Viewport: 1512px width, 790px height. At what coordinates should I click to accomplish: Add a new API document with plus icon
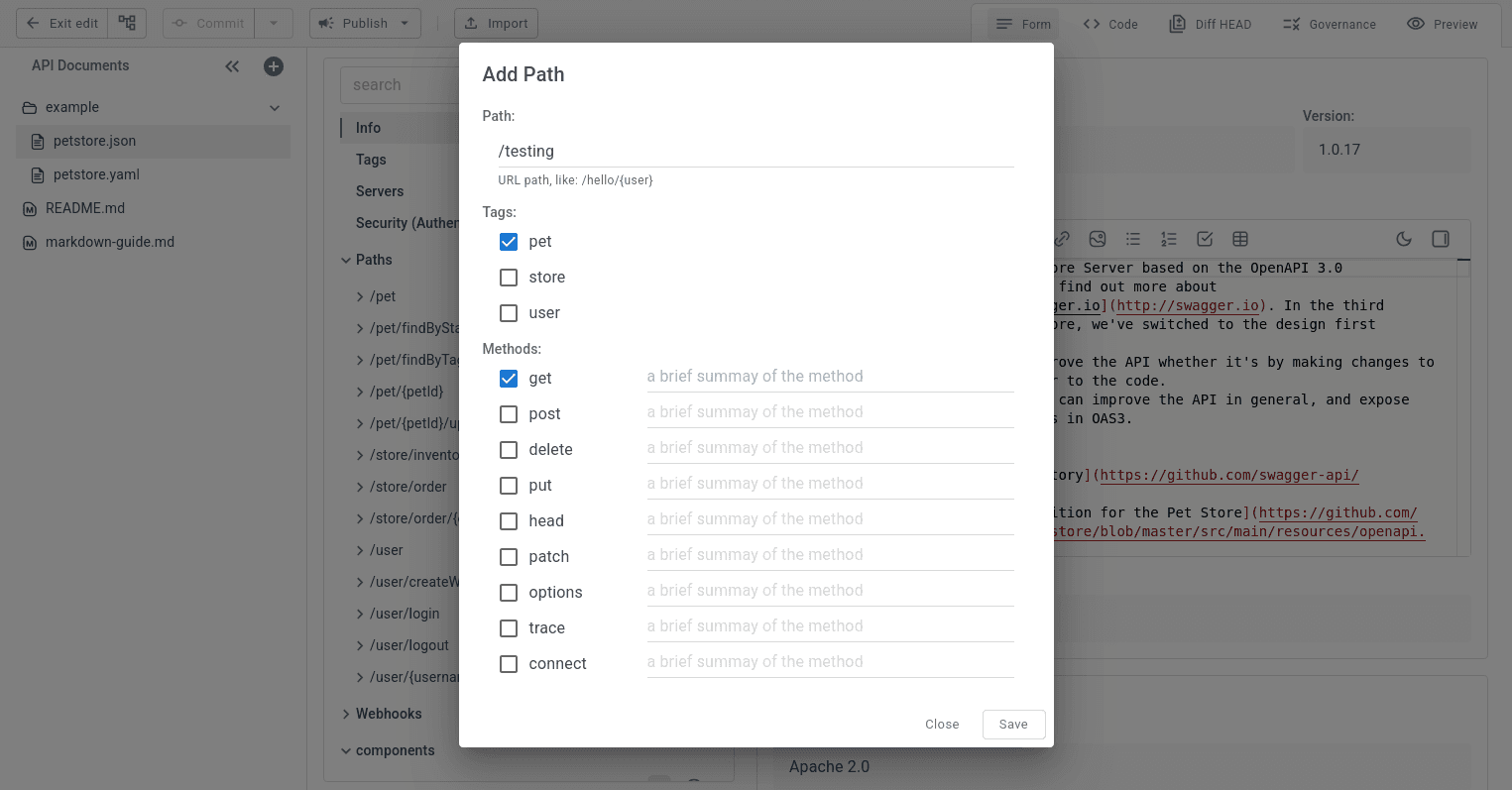[x=274, y=66]
